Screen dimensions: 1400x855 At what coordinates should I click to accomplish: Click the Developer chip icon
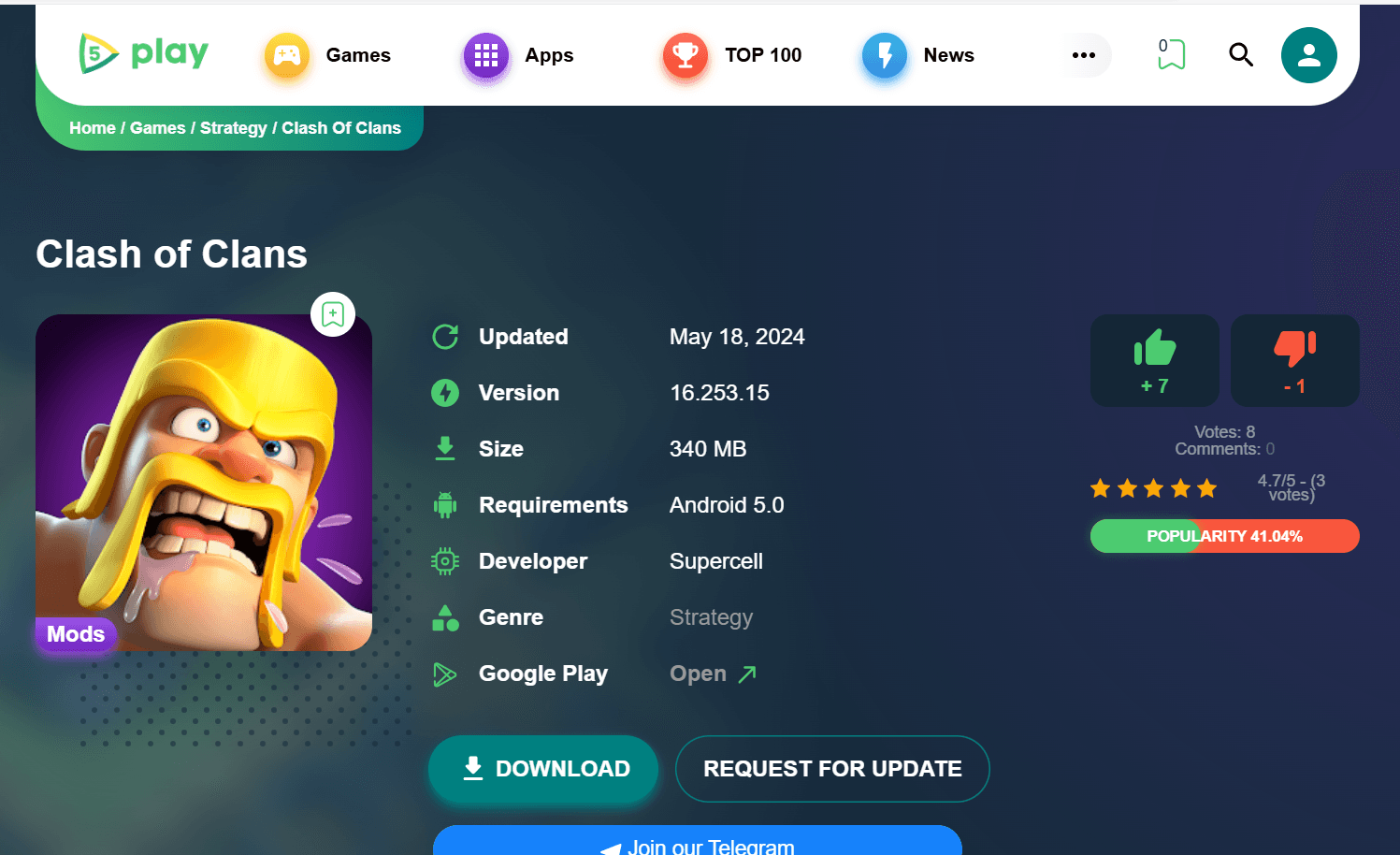(x=445, y=561)
